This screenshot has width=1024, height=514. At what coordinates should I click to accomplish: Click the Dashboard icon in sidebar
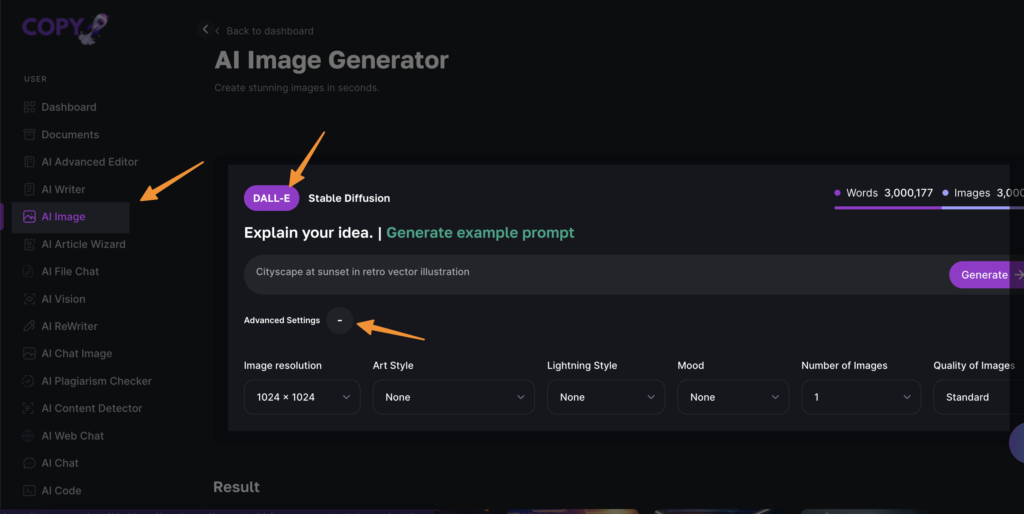(x=30, y=107)
